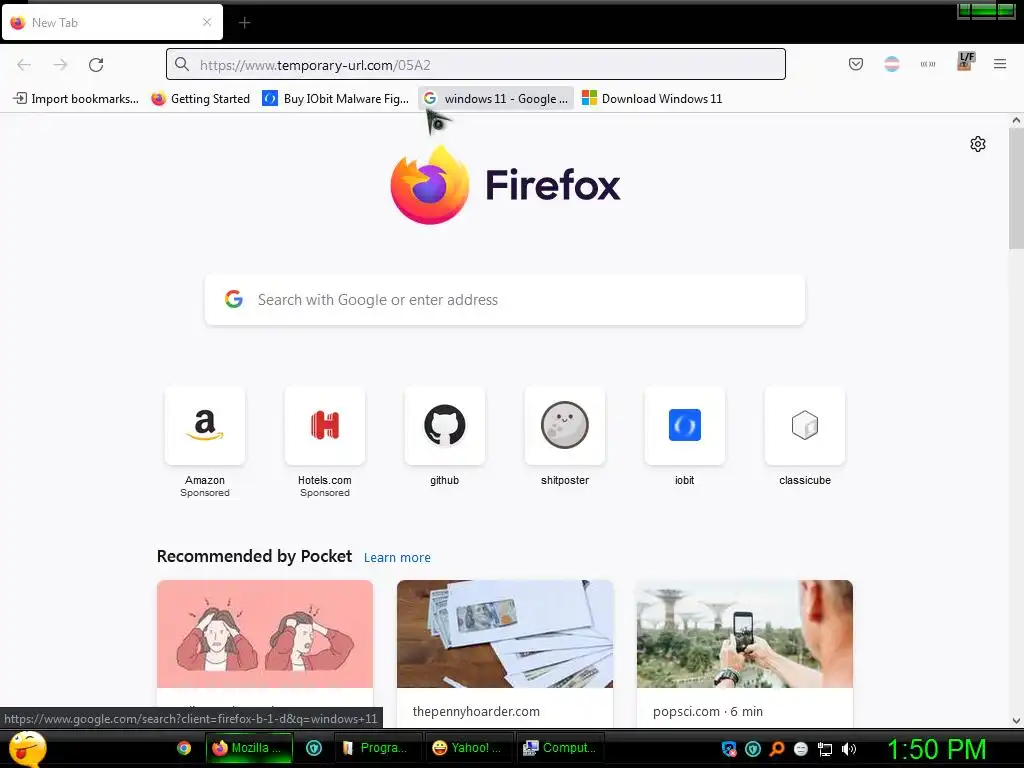Click the blue shield with red X tray icon
The height and width of the screenshot is (768, 1024).
coord(729,749)
